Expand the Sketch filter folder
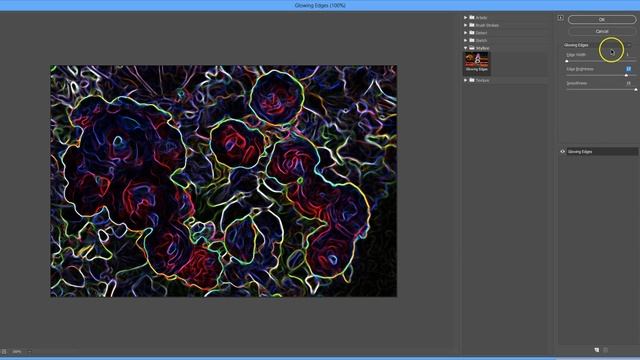Screen dimensions: 640x360 pyautogui.click(x=465, y=40)
